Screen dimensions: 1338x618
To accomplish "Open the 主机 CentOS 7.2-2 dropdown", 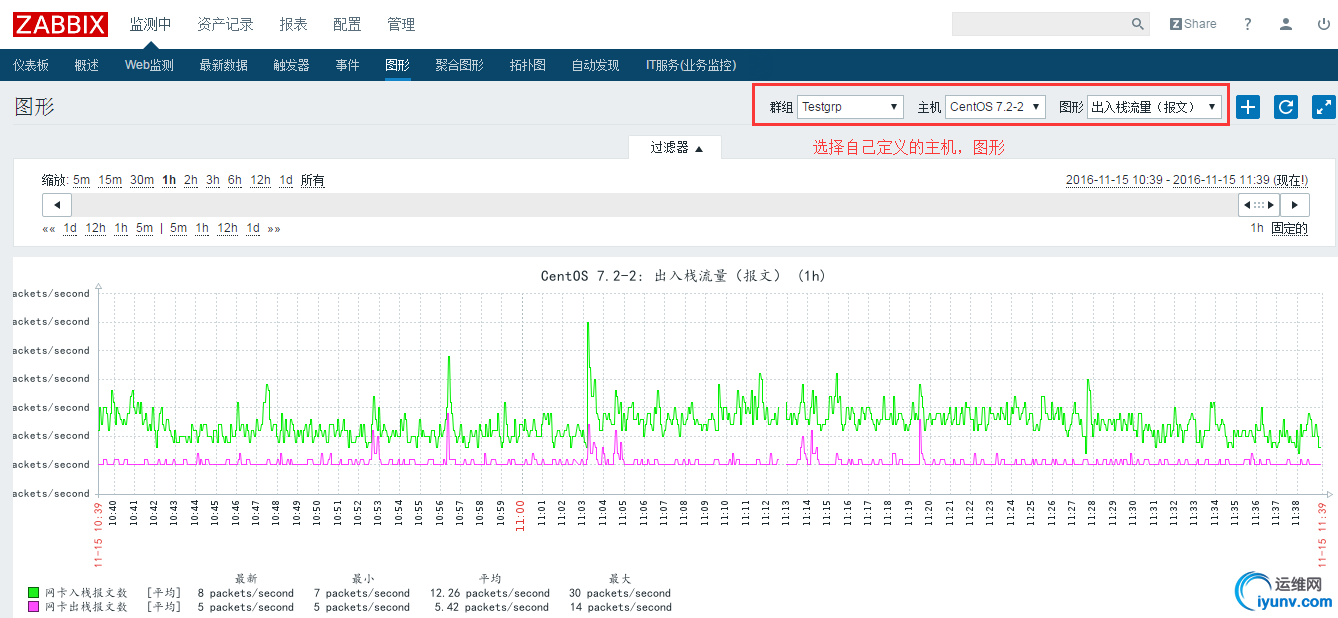I will pos(995,107).
